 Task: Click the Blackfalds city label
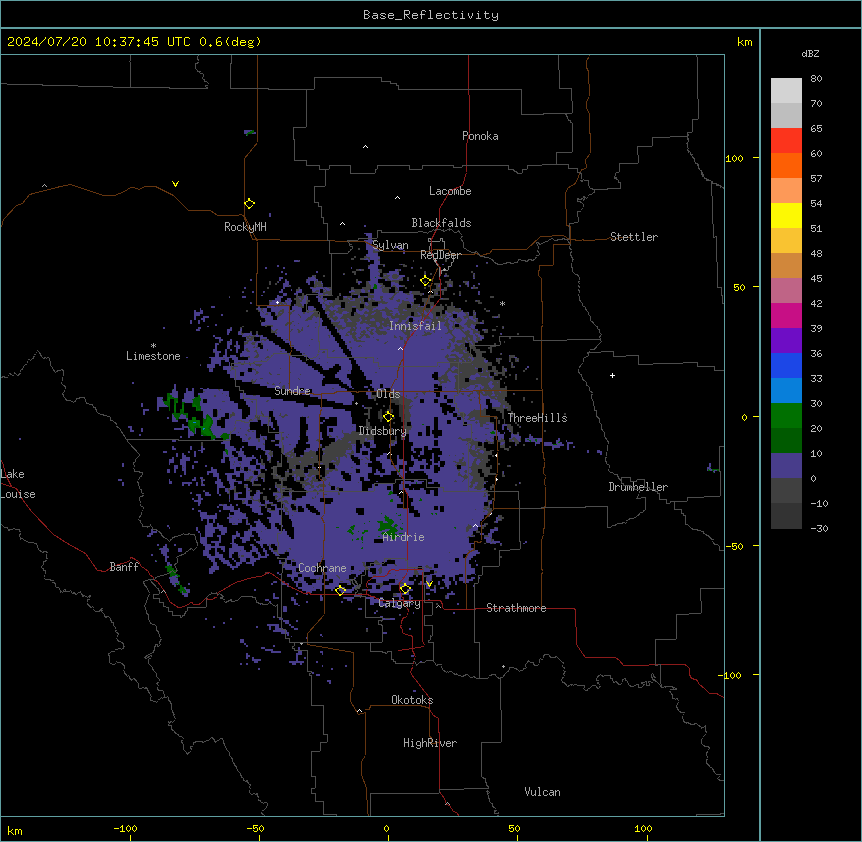pyautogui.click(x=441, y=223)
